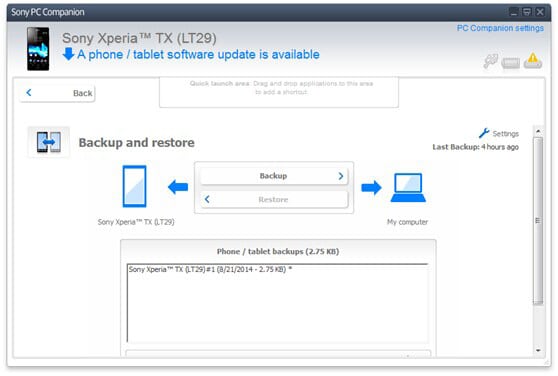
Task: Click the left-pointing blue arrow icon
Action: 178,187
